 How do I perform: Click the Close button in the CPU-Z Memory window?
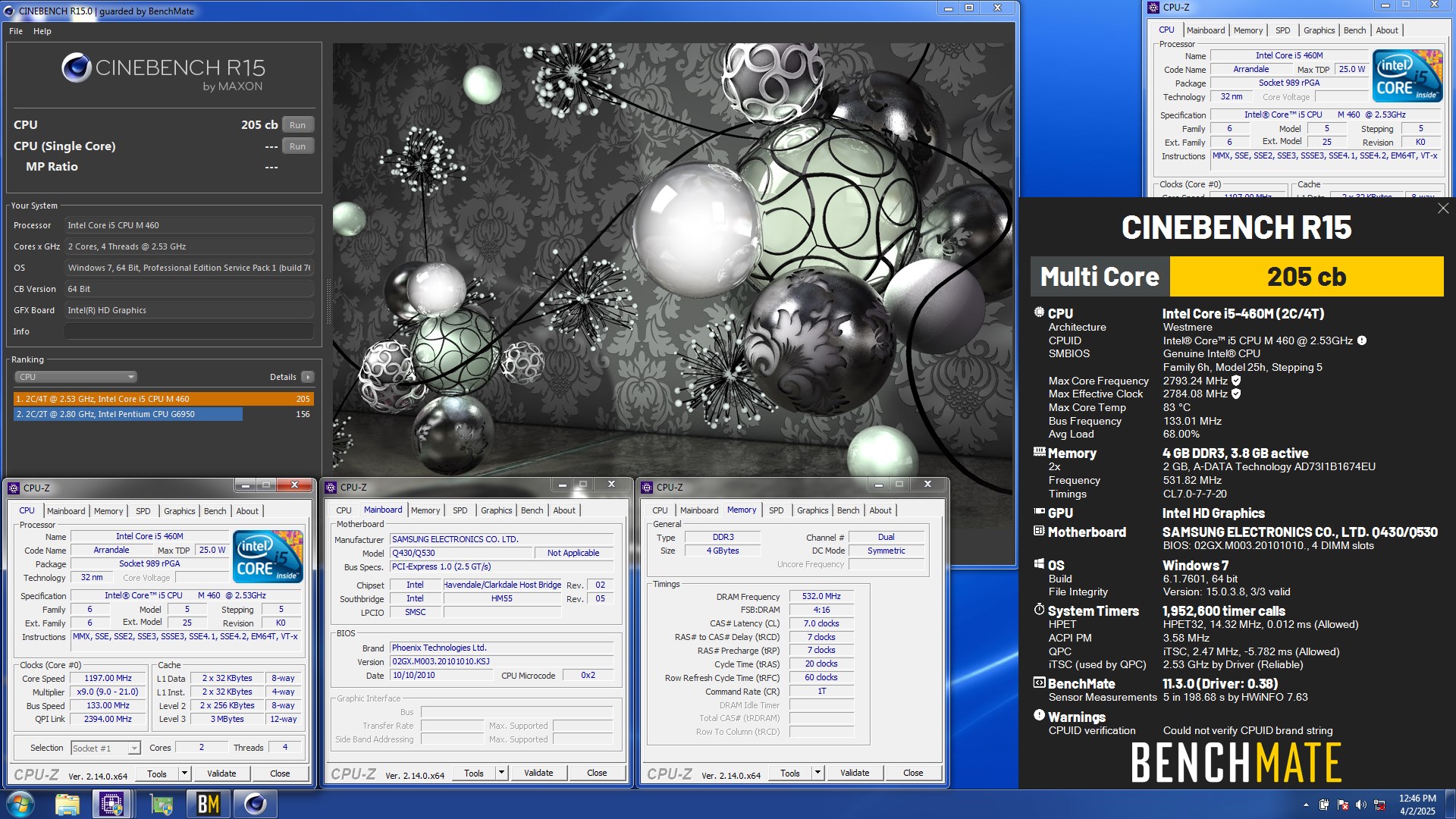(x=913, y=773)
